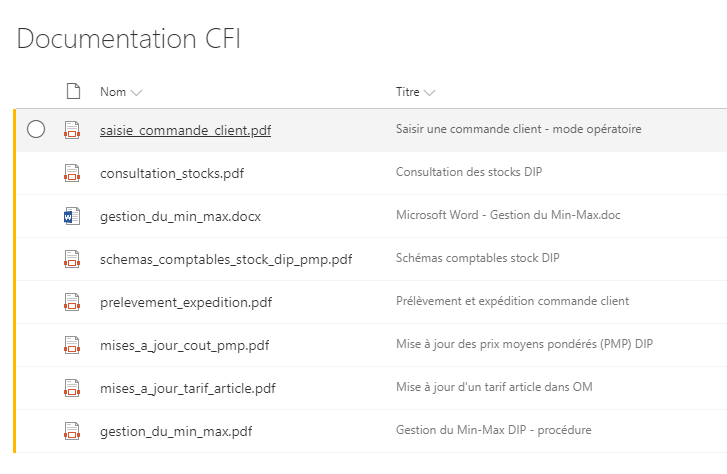Click the PDF icon for schemas_comptables_stock_dip_pmp.pdf
Screen dimensions: 727x474
click(x=71, y=259)
